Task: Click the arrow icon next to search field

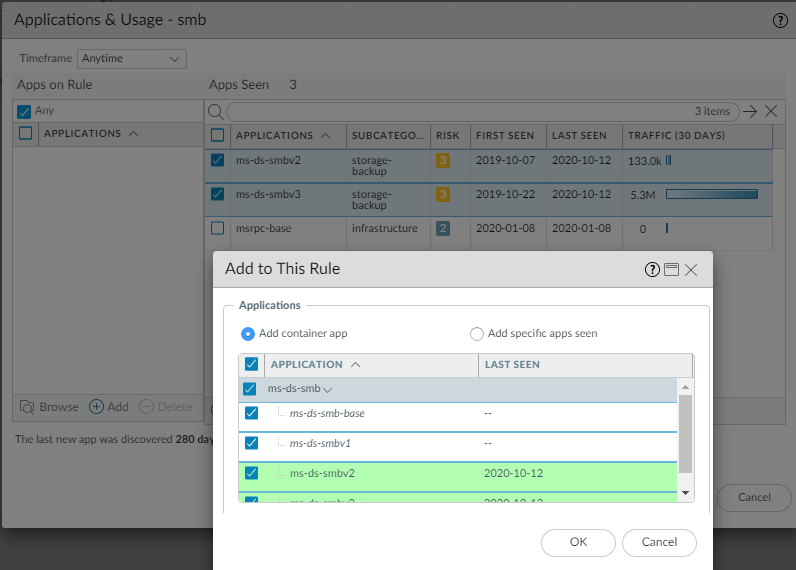Action: tap(750, 111)
